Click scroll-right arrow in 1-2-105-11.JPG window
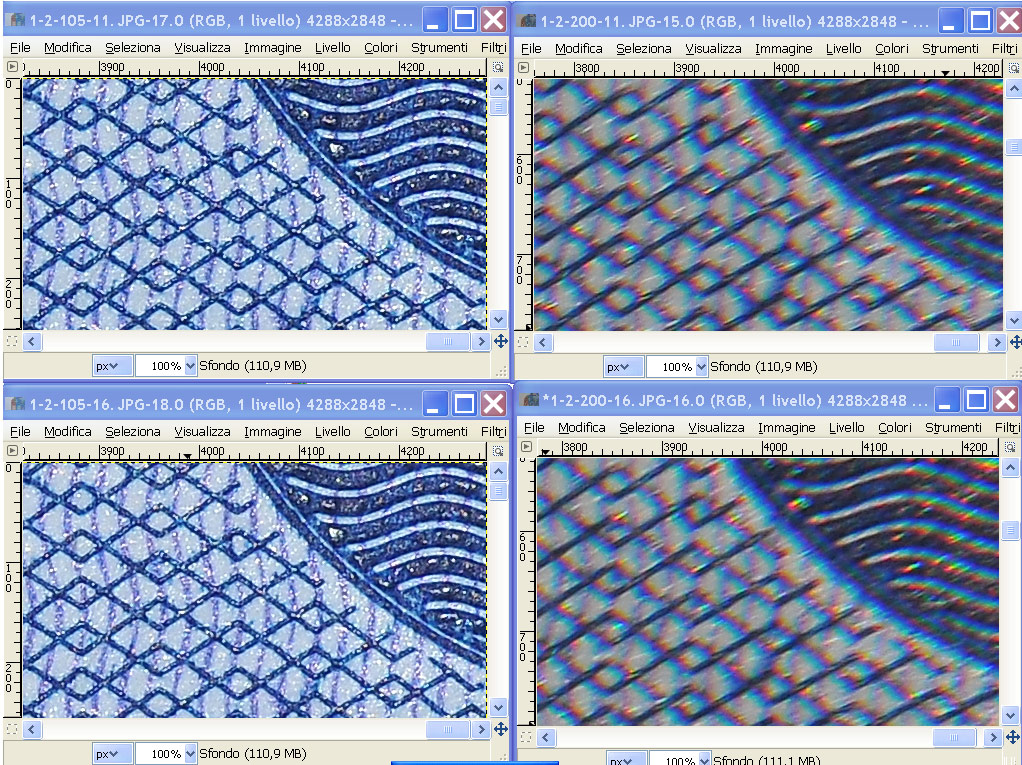The image size is (1022, 765). (x=480, y=341)
